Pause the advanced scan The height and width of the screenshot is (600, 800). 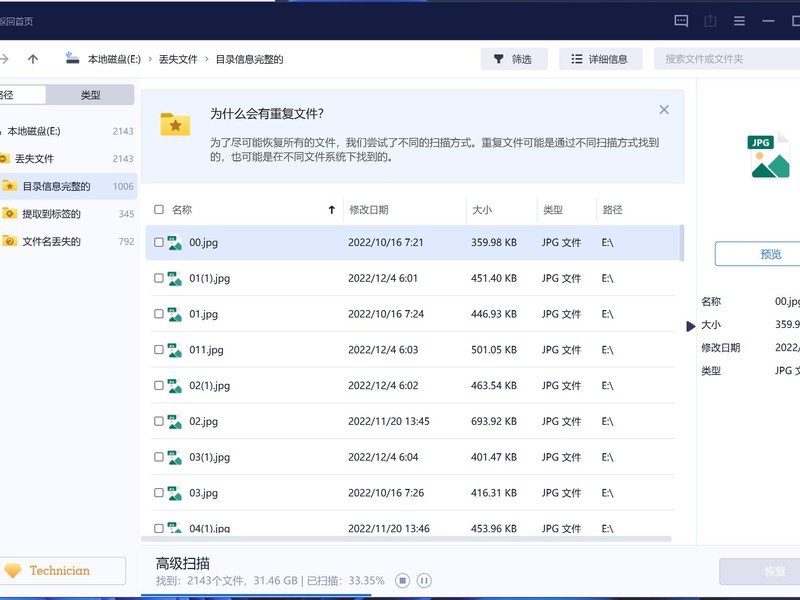424,580
